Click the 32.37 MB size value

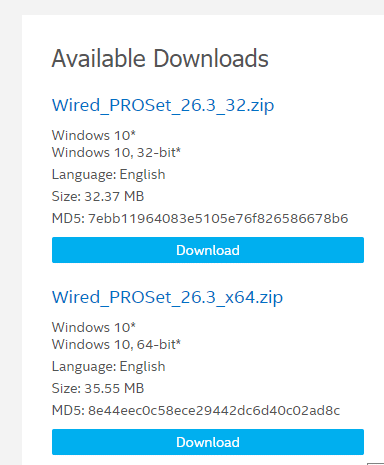pos(114,196)
